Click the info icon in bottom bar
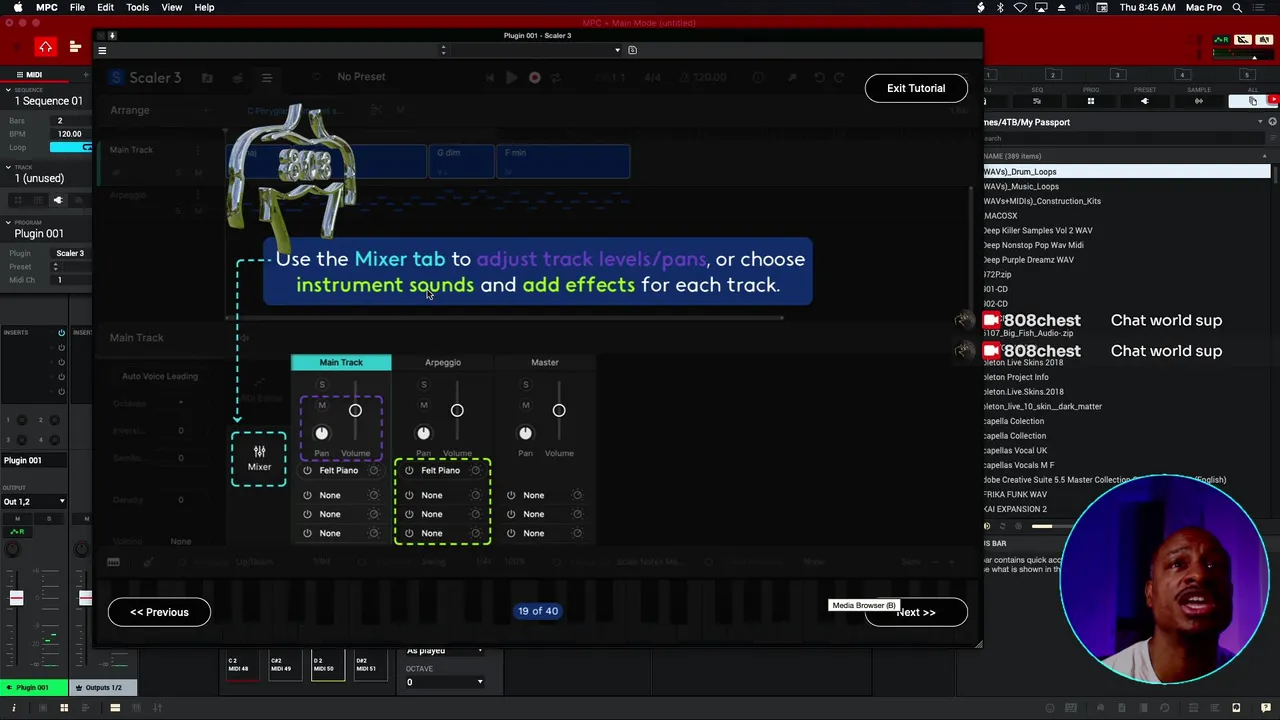This screenshot has height=720, width=1280. click(13, 708)
